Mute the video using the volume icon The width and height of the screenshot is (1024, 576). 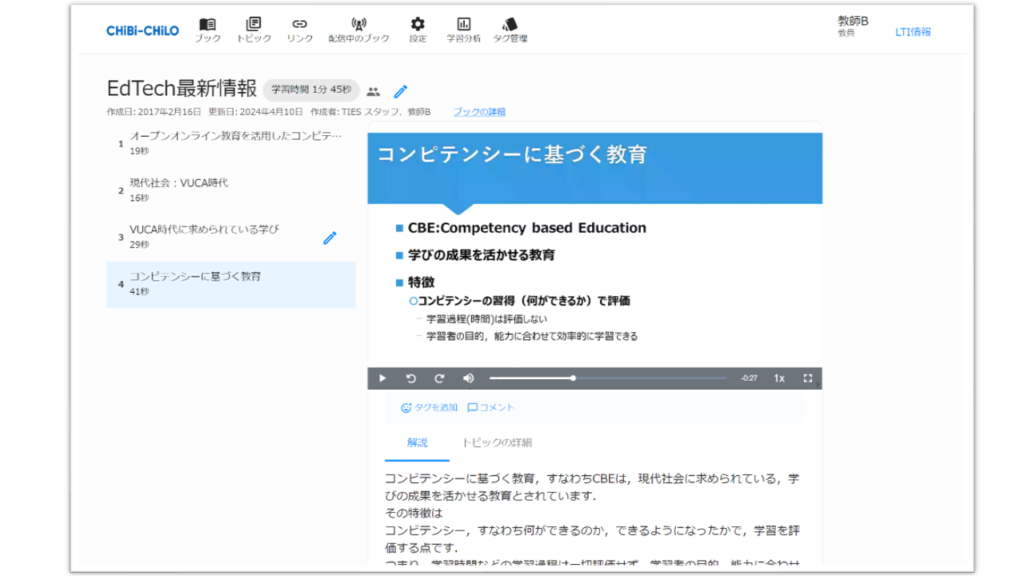468,378
